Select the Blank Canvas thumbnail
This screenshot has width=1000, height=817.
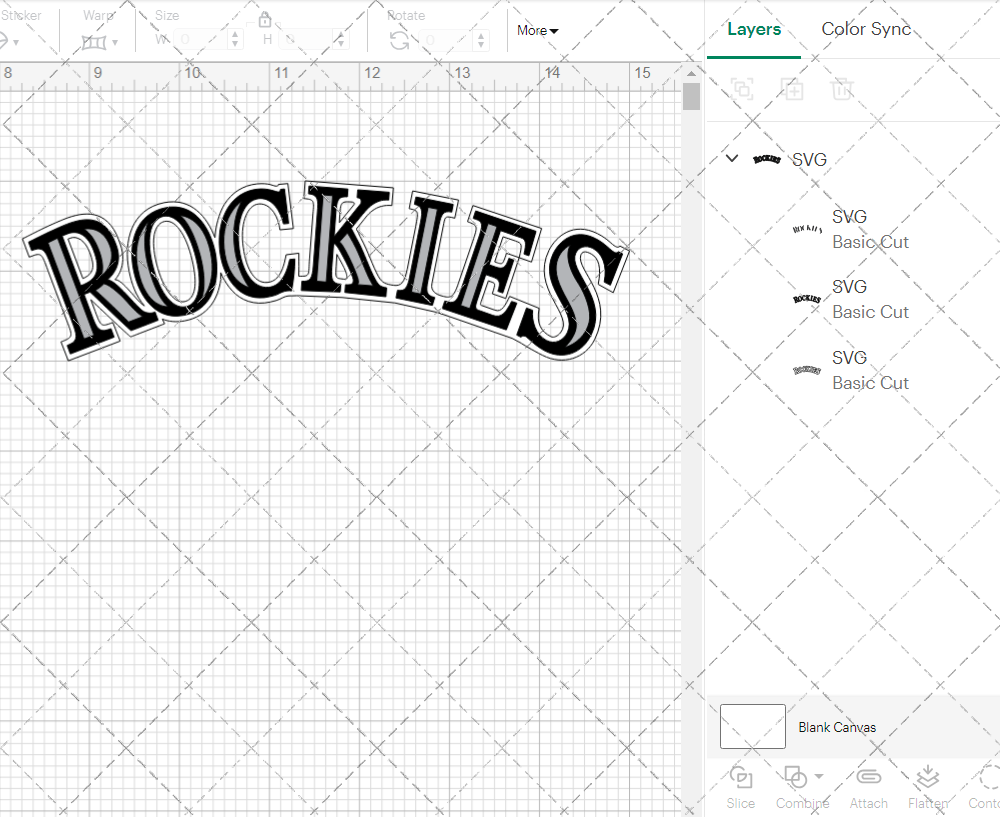tap(753, 726)
